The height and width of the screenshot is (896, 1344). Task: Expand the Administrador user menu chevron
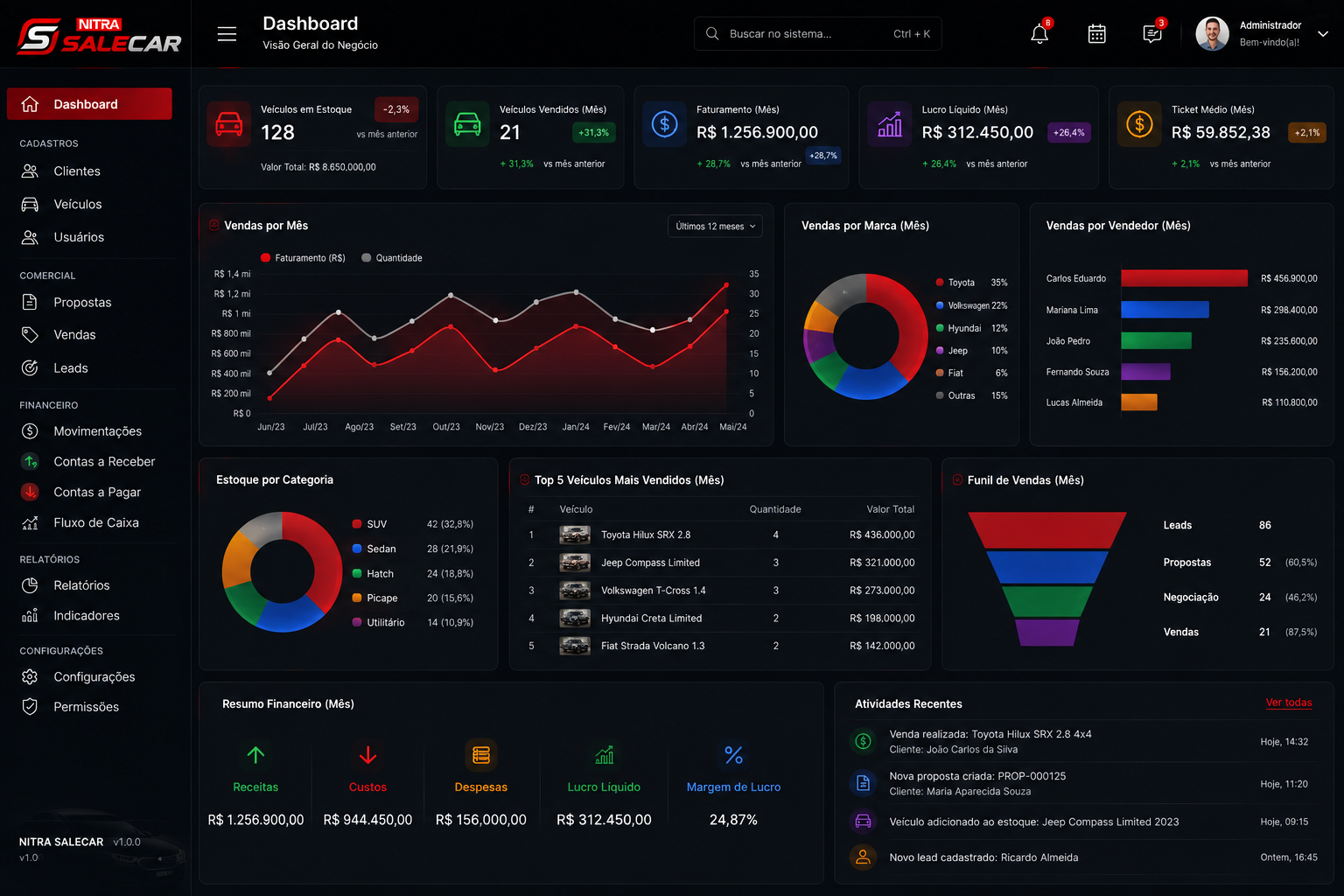tap(1323, 34)
